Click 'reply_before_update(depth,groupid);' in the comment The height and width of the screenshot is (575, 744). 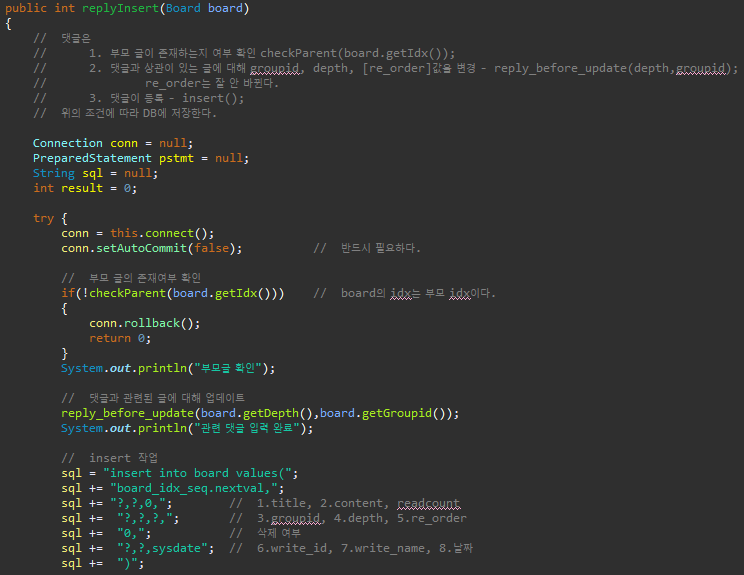[616, 68]
